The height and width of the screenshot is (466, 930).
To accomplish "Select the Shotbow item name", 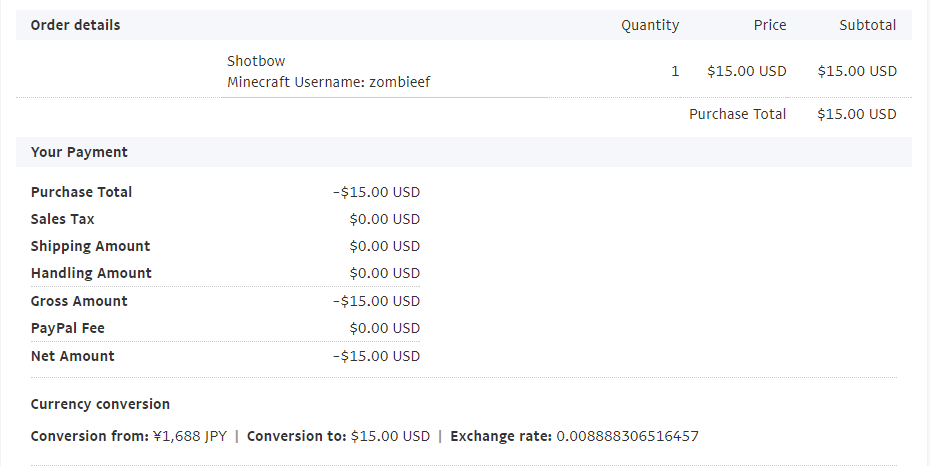I will 256,61.
